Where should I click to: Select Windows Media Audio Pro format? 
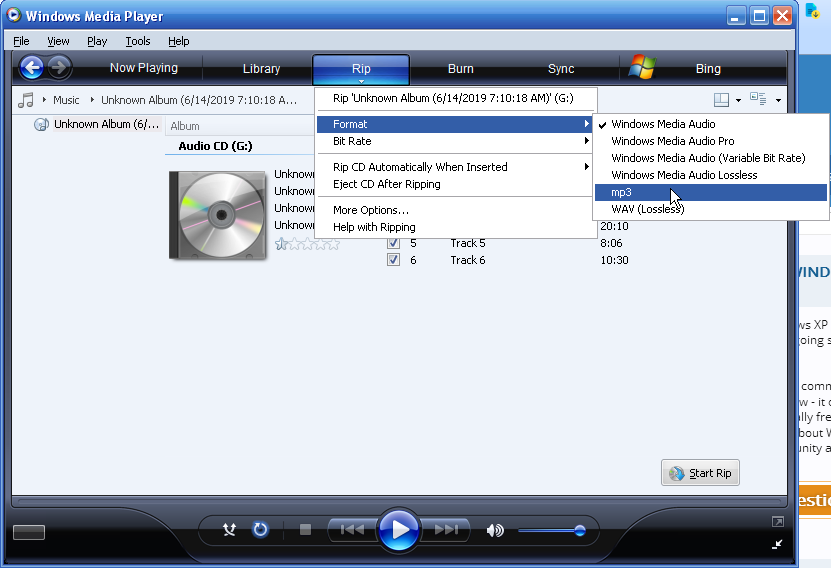point(711,141)
